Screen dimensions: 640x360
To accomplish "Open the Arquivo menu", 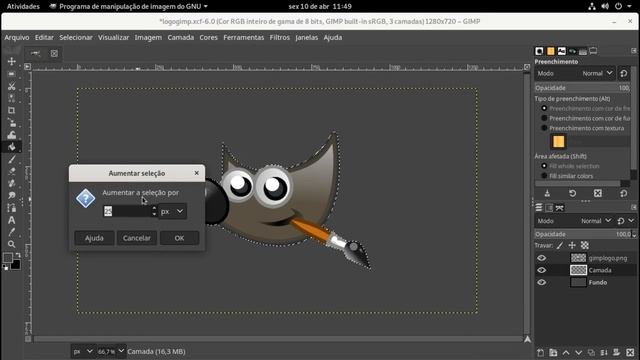I will [17, 38].
